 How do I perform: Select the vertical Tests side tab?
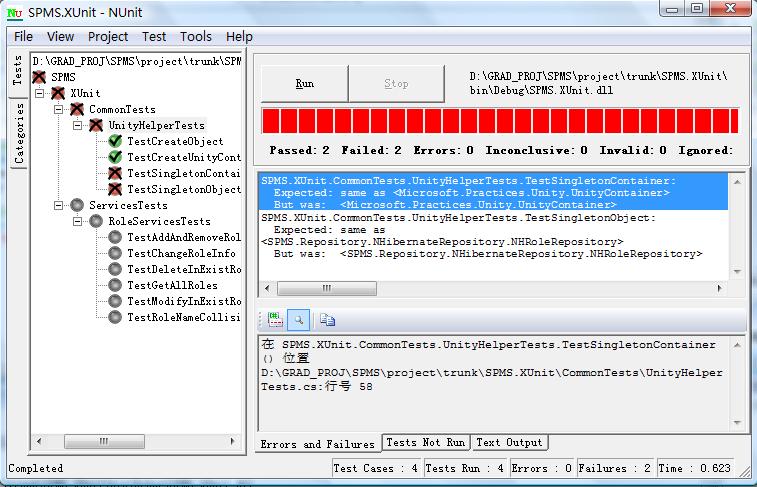click(x=18, y=71)
